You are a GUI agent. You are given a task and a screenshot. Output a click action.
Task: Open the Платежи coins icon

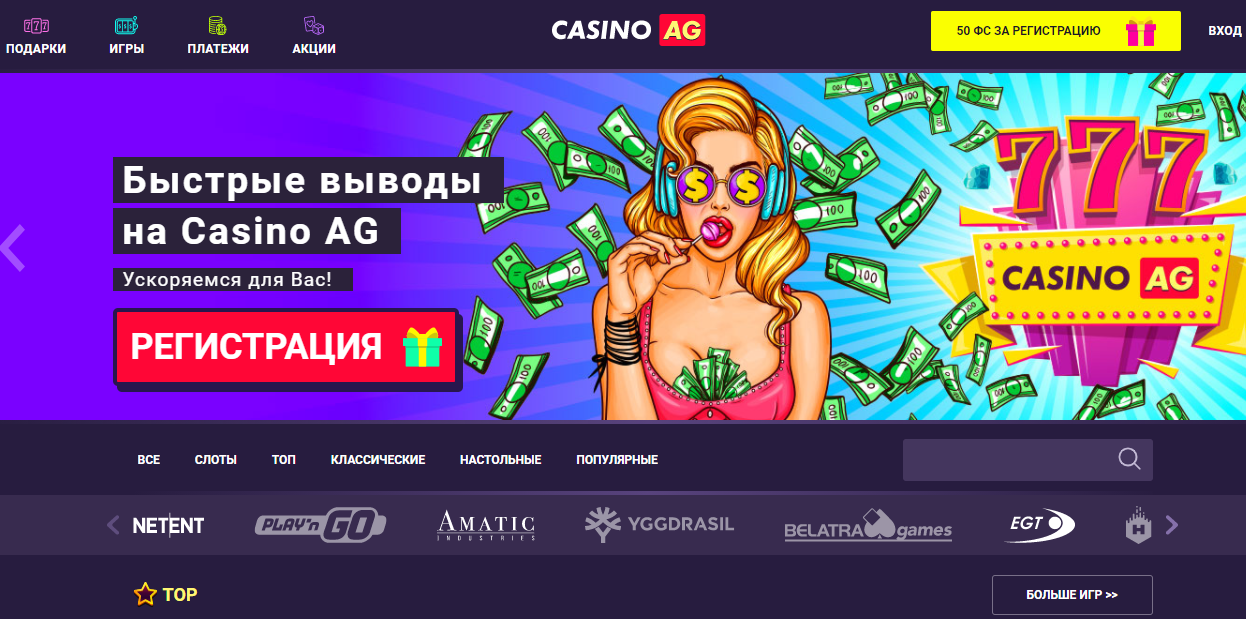point(217,25)
